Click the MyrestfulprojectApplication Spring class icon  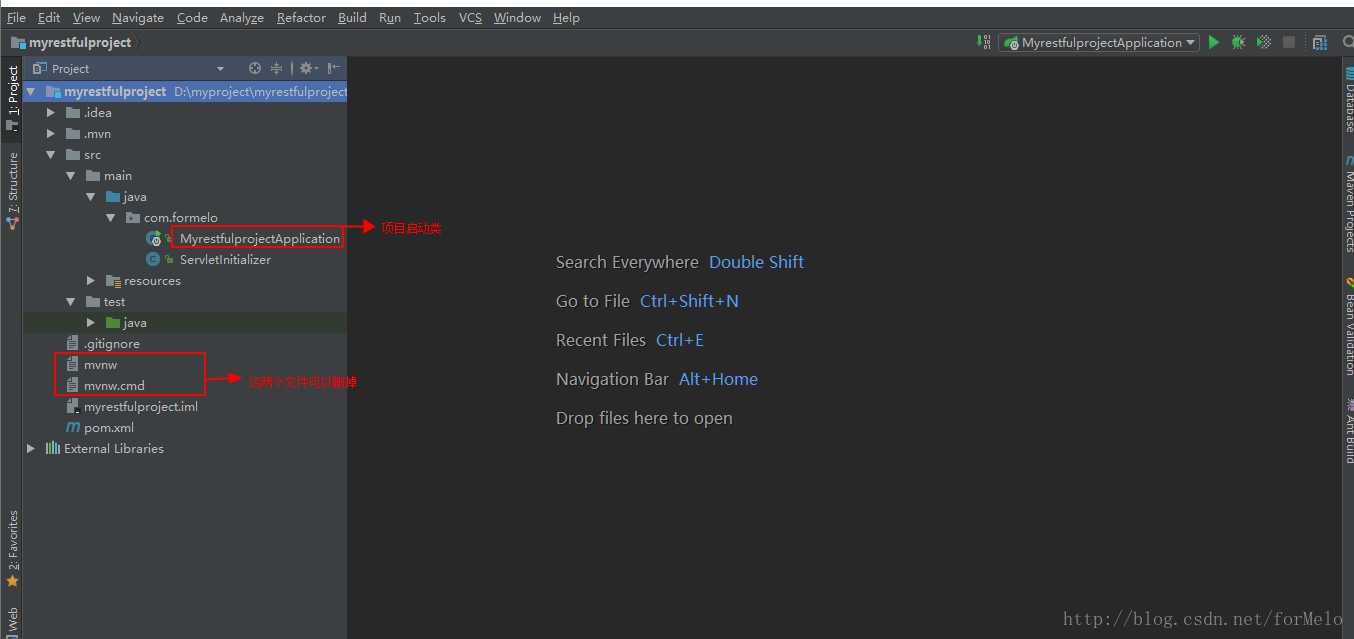coord(154,238)
